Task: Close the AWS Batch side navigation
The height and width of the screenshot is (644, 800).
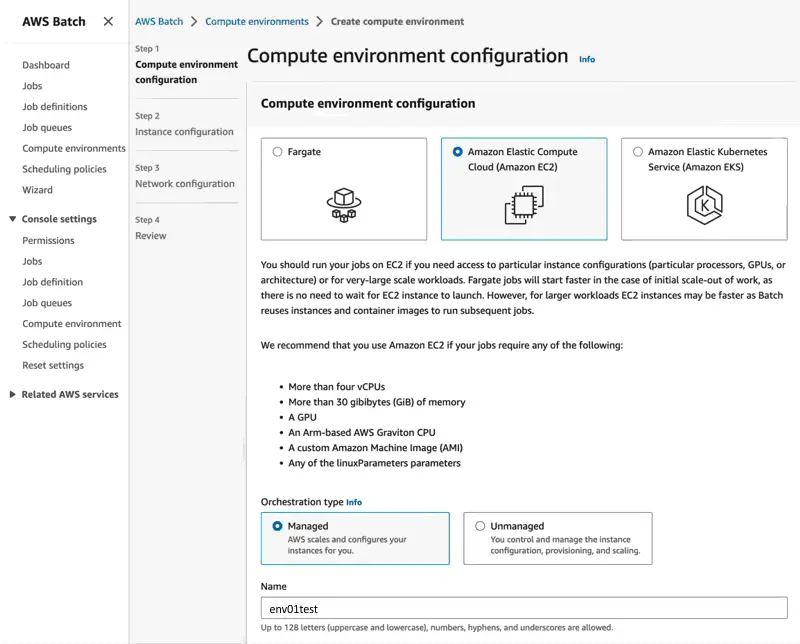Action: click(108, 21)
